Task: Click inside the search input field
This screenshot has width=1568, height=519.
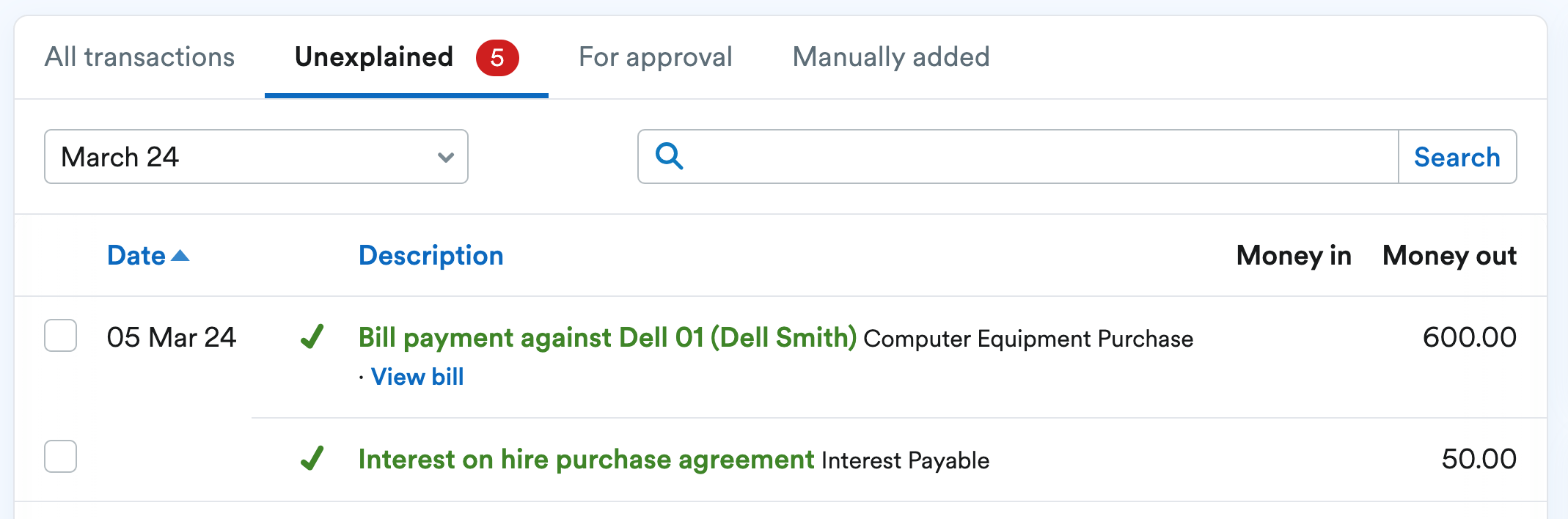Action: (x=1027, y=156)
